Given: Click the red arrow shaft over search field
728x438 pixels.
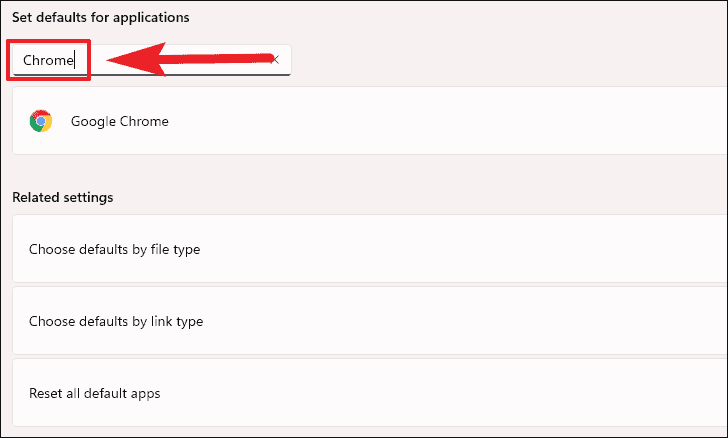Looking at the screenshot, I should pyautogui.click(x=219, y=59).
